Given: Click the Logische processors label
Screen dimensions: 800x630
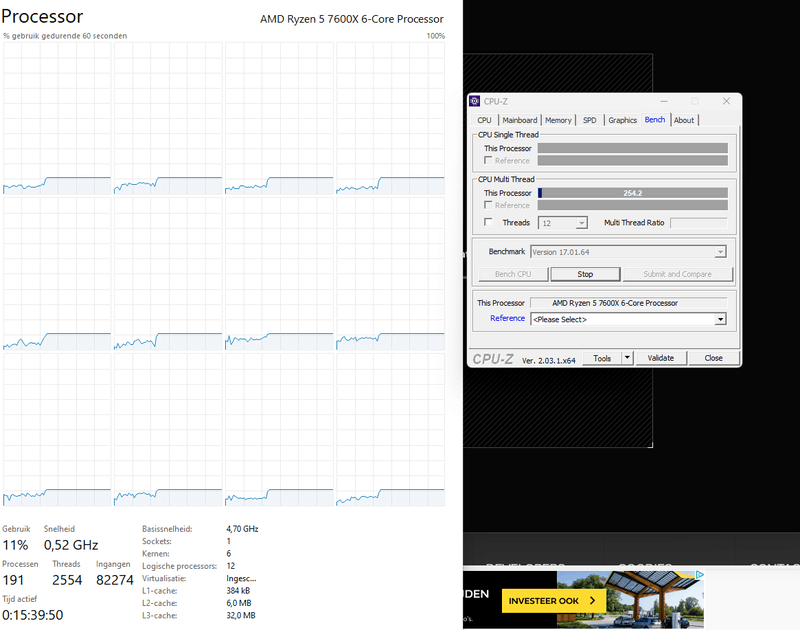Looking at the screenshot, I should 180,566.
